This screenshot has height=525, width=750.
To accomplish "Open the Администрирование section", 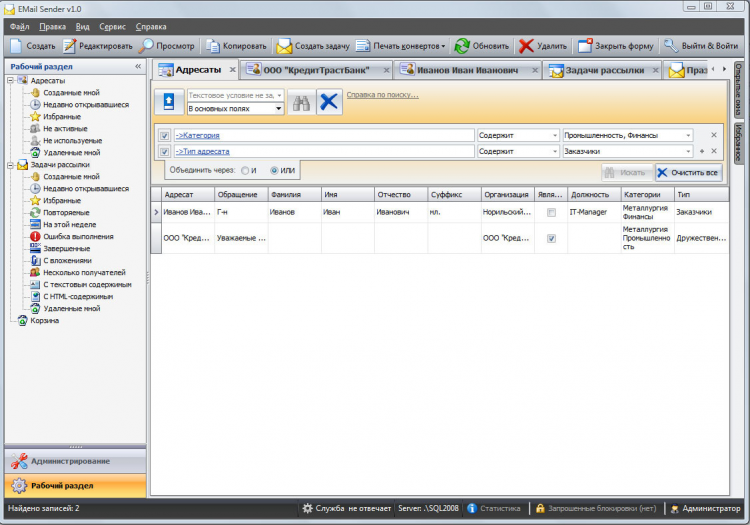I will (76, 461).
